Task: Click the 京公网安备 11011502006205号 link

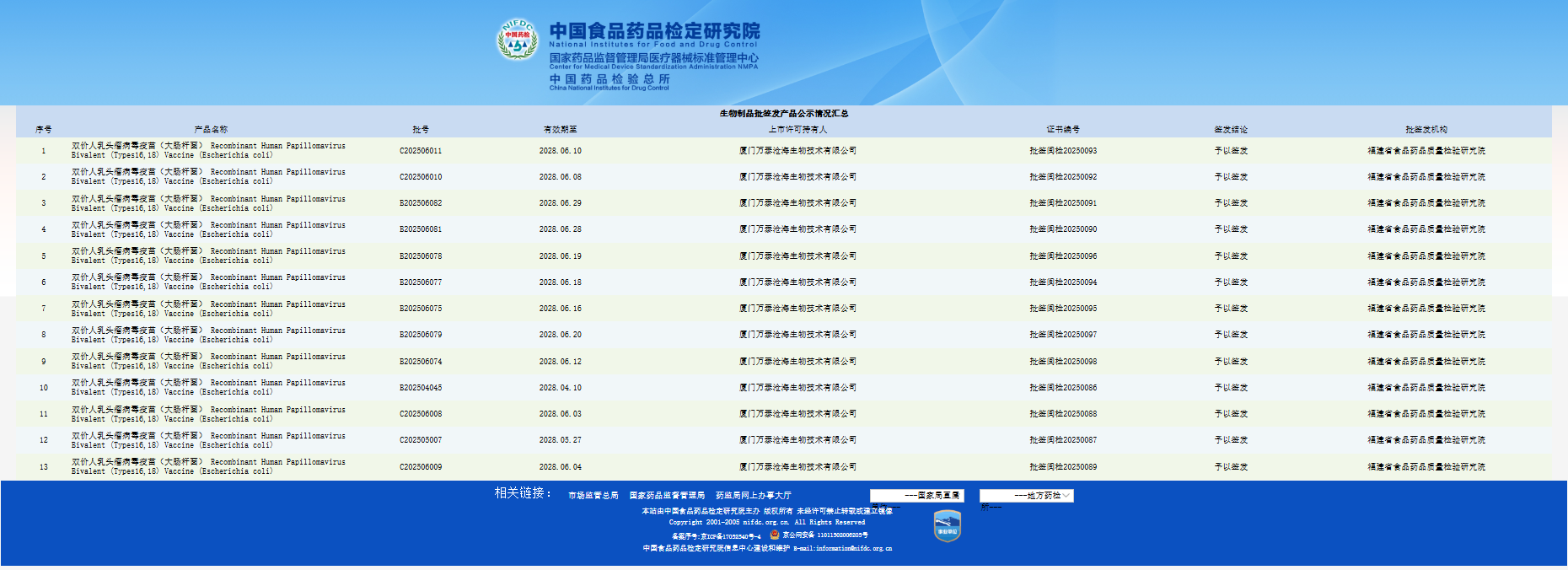Action: [824, 535]
